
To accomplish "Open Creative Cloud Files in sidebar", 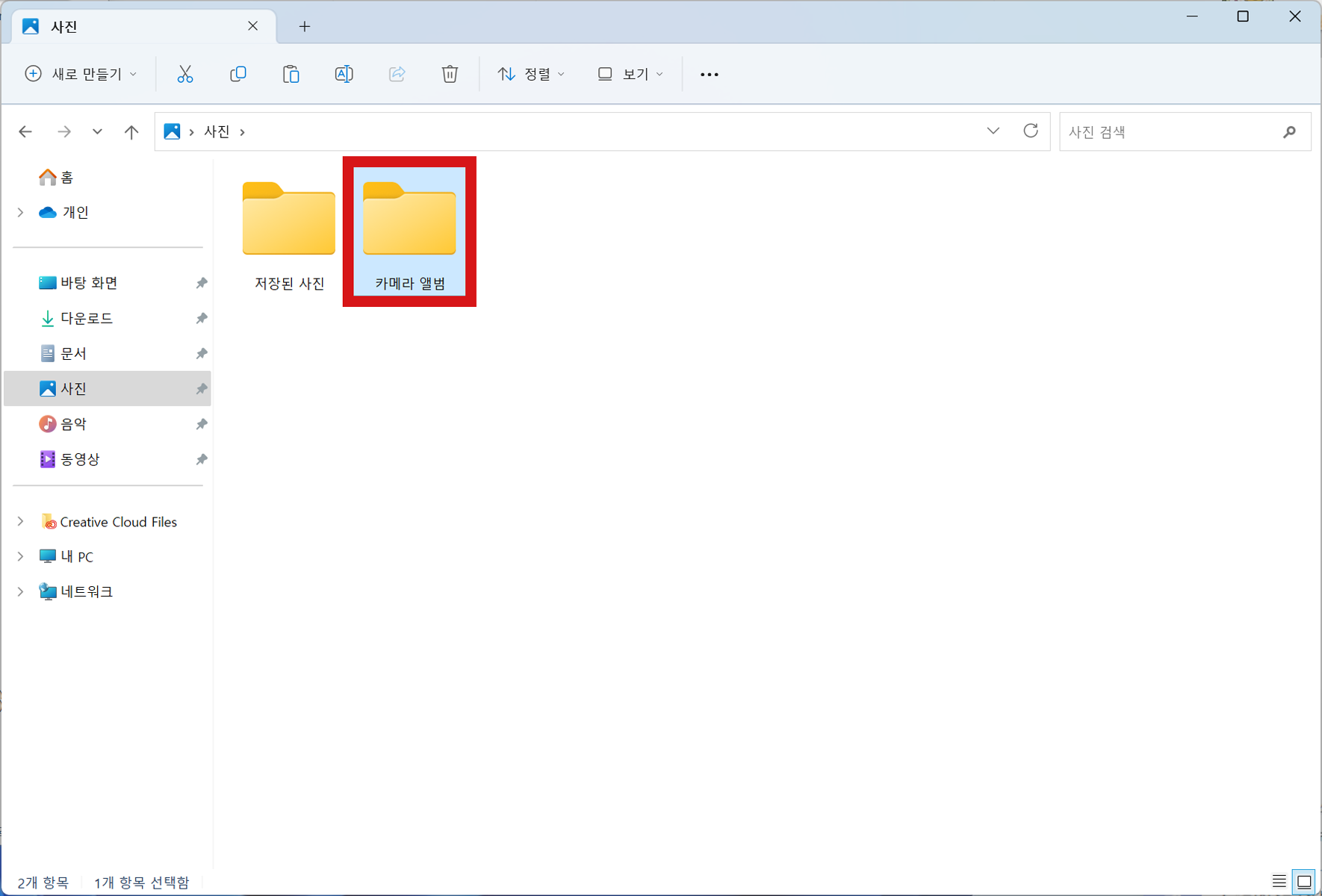I will pyautogui.click(x=109, y=522).
